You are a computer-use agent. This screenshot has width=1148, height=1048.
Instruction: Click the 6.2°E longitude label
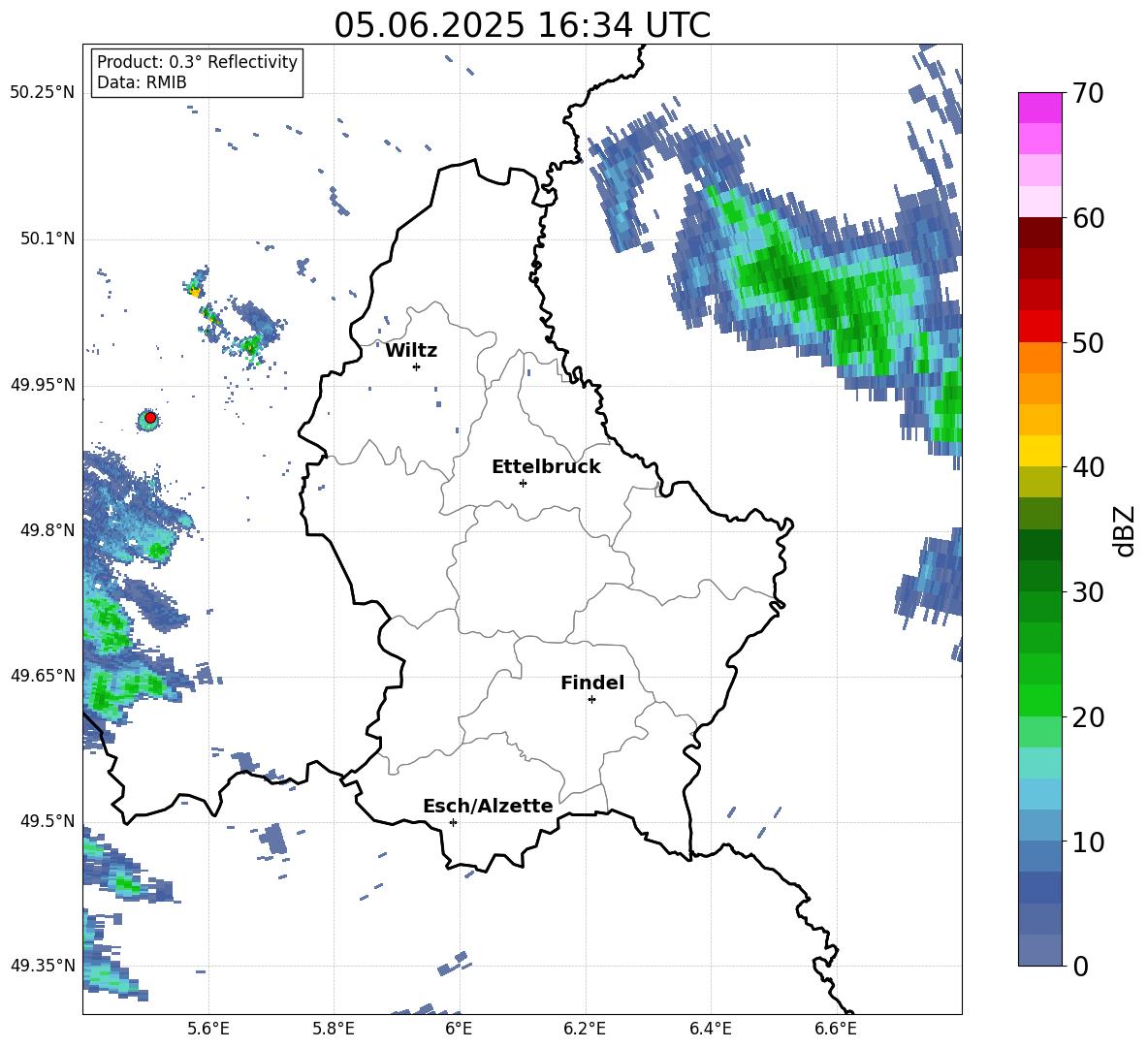pos(585,1029)
